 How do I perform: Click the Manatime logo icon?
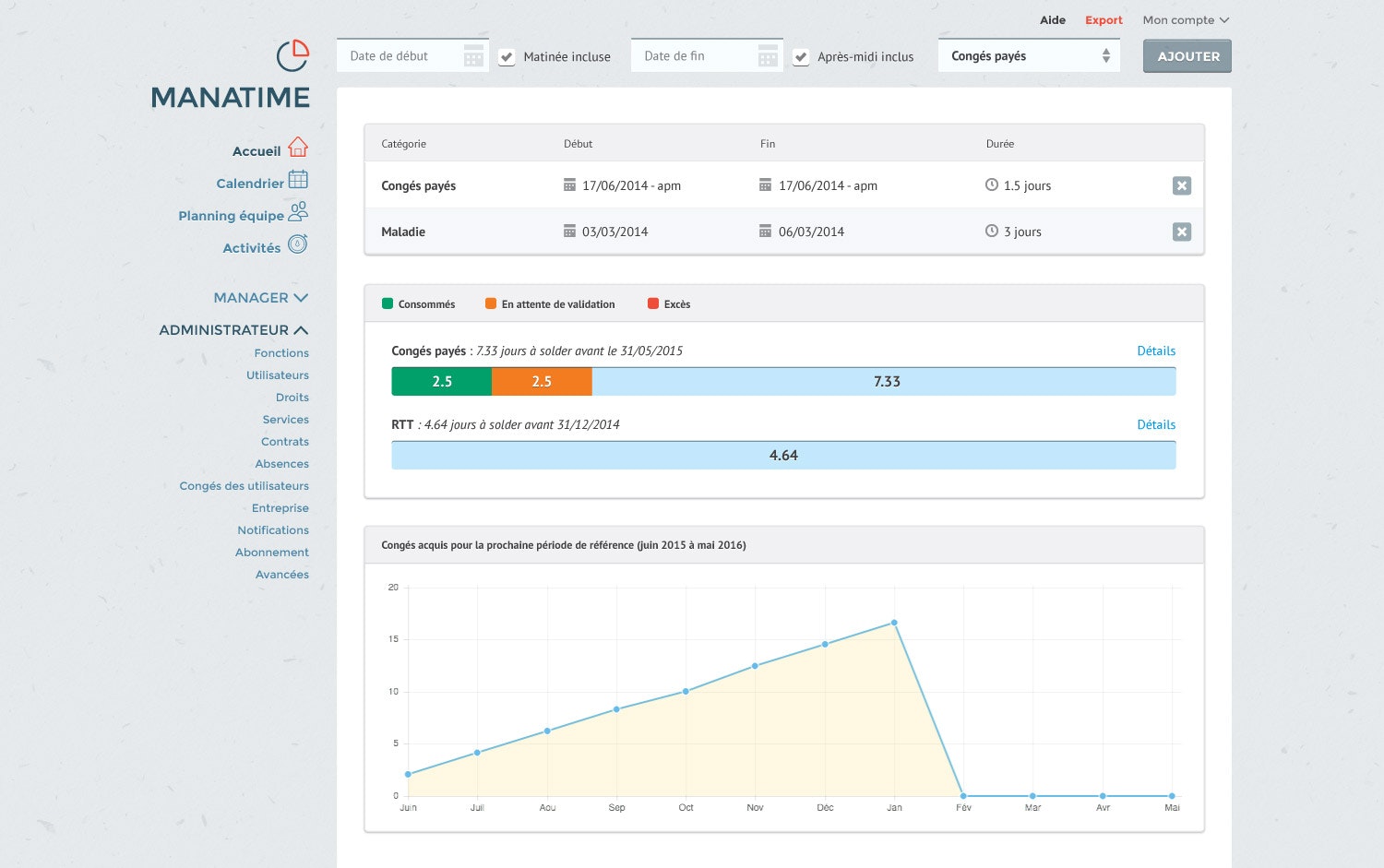292,56
